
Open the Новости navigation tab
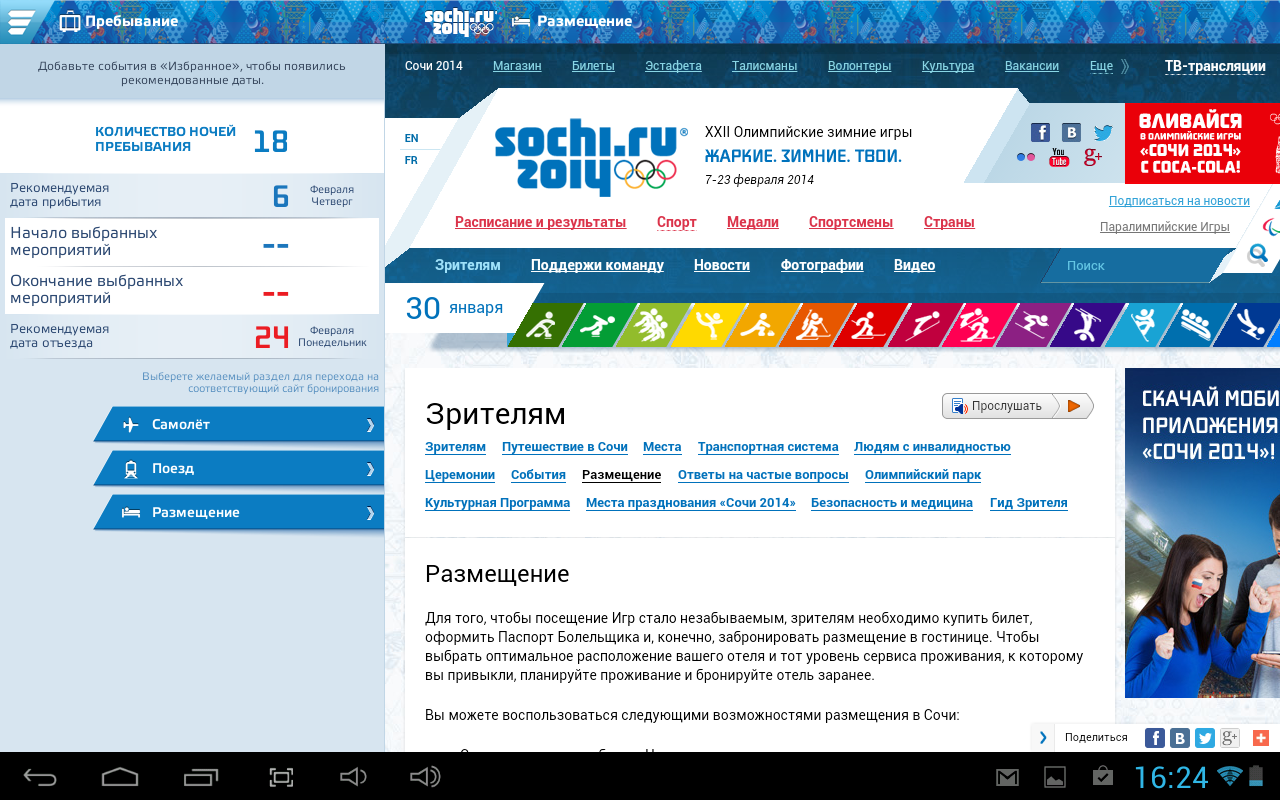[x=721, y=265]
